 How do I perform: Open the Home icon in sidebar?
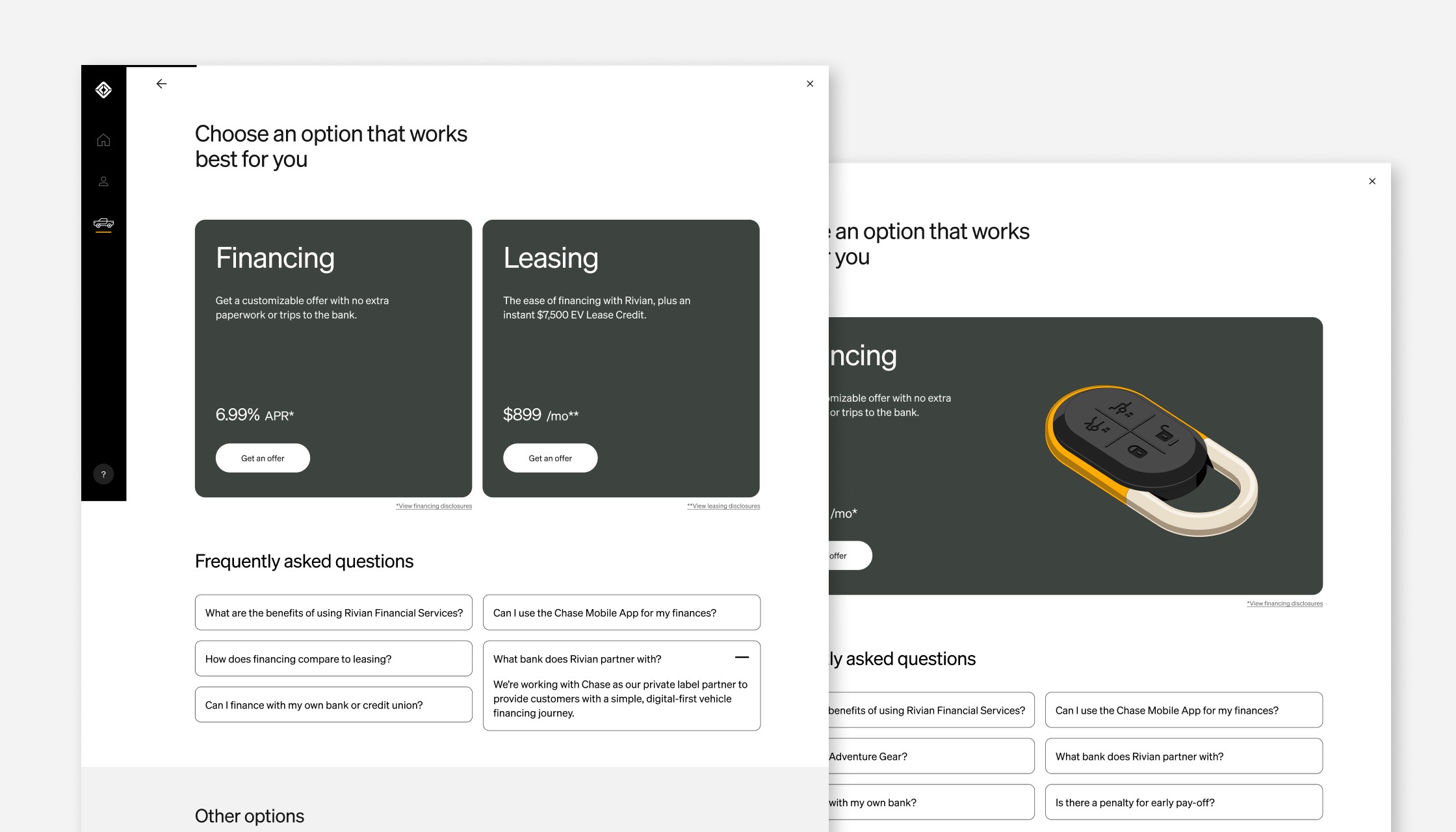(103, 140)
